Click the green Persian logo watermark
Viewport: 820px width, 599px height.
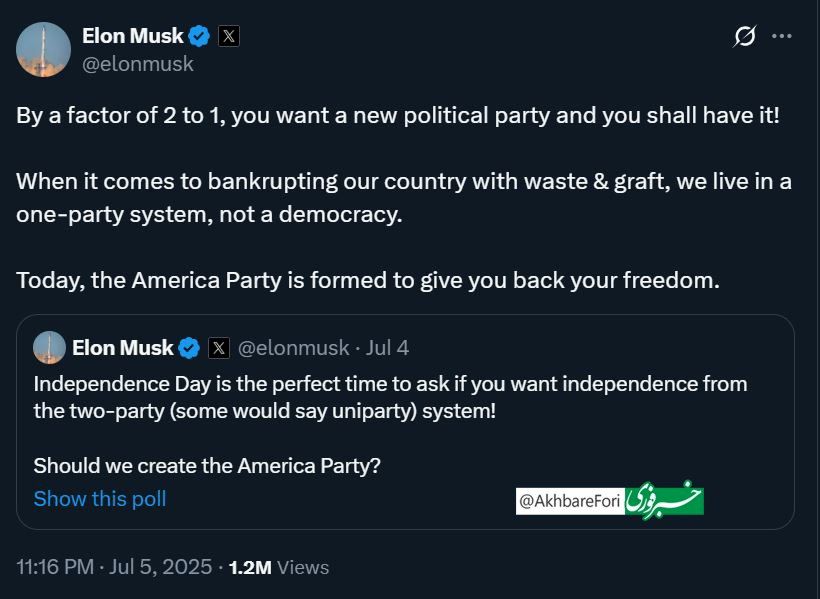coord(665,500)
